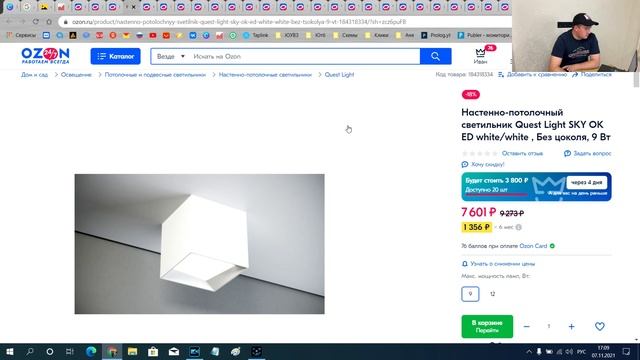Viewport: 640px width, 360px height.
Task: Show hidden system tray icons
Action: (529, 351)
